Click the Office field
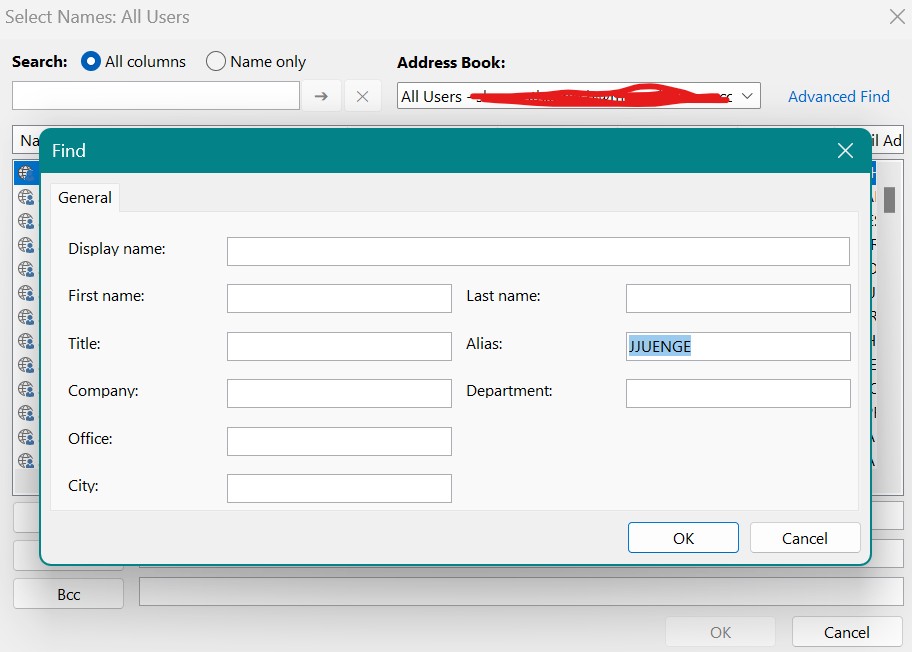The width and height of the screenshot is (912, 652). (339, 441)
